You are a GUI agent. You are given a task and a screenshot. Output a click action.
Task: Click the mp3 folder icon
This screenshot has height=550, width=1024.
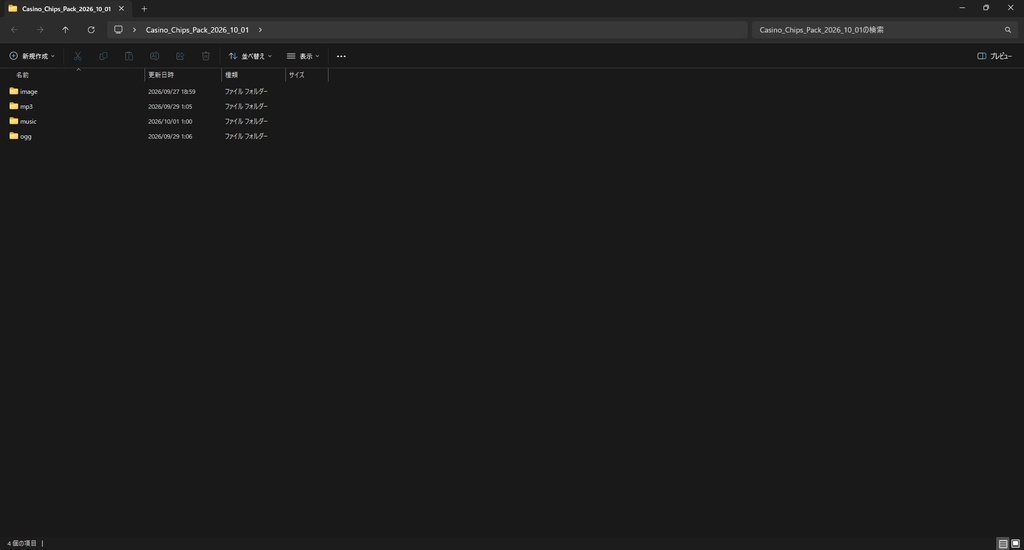tap(14, 106)
